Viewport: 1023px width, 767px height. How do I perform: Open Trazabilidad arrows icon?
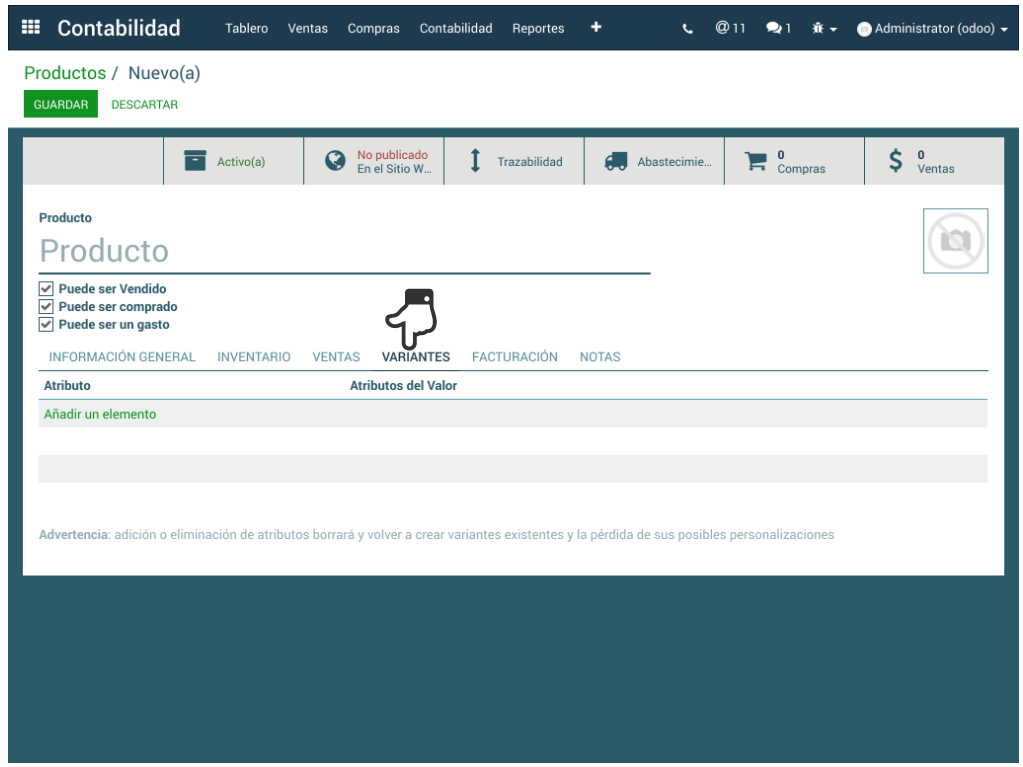(476, 161)
